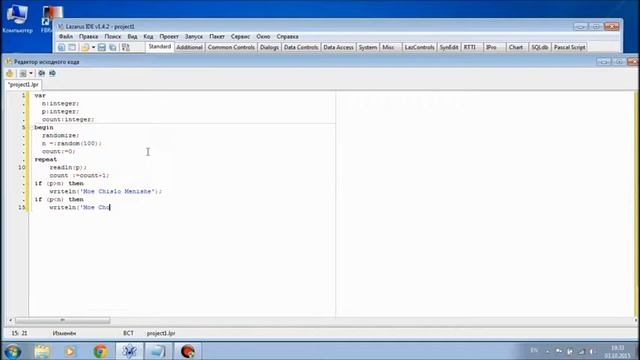The image size is (640, 360).
Task: Open the Компьютер desktop icon
Action: (x=17, y=19)
